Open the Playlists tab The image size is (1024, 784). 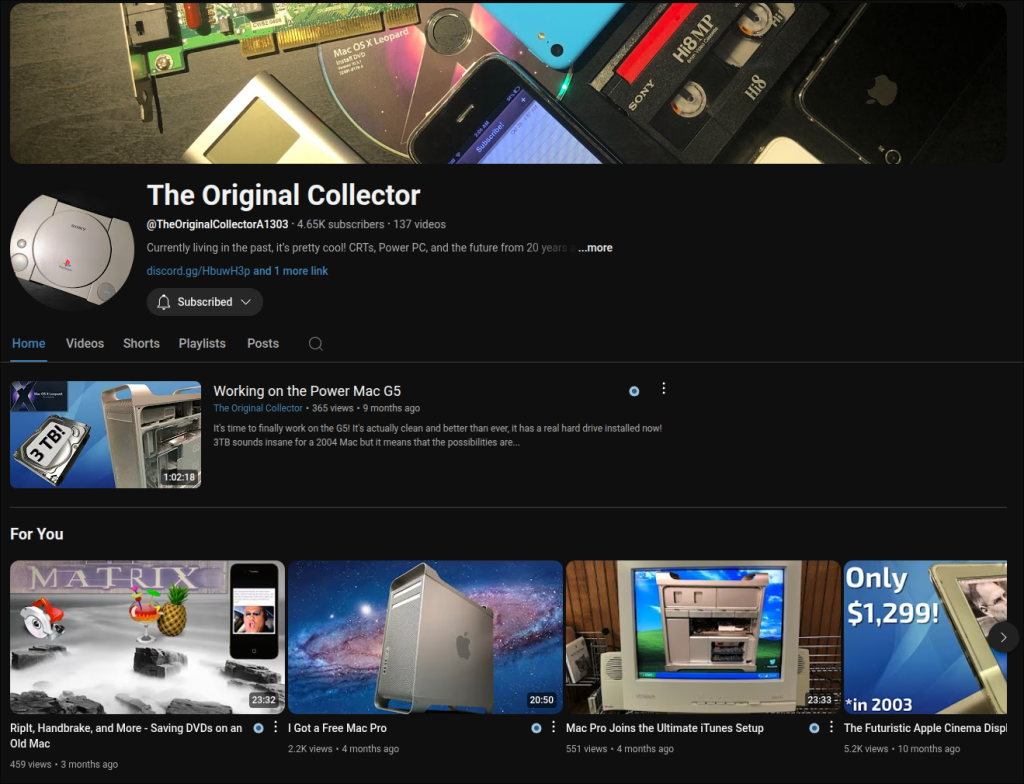pos(202,343)
